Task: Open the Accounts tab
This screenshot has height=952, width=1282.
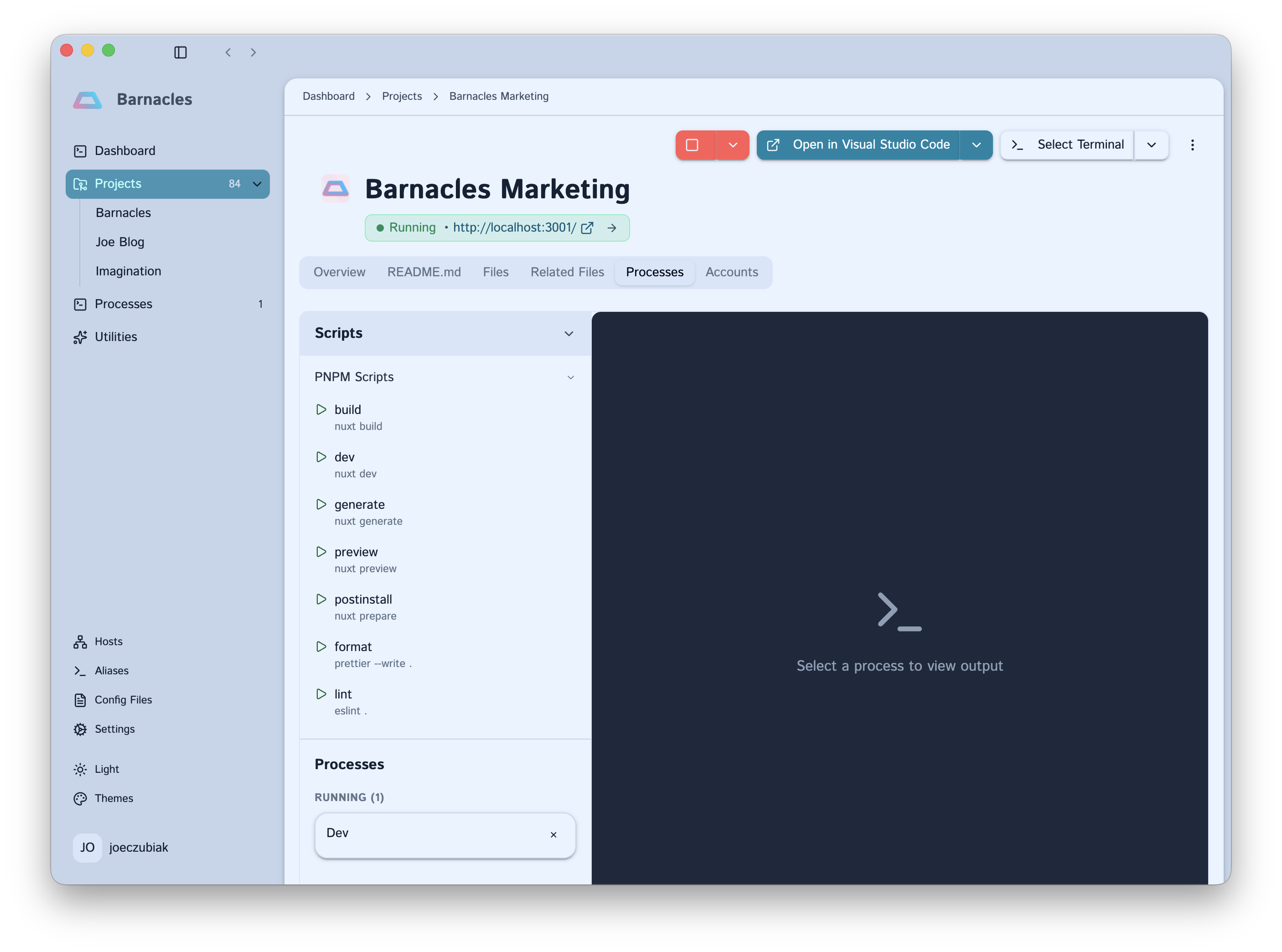Action: [732, 272]
